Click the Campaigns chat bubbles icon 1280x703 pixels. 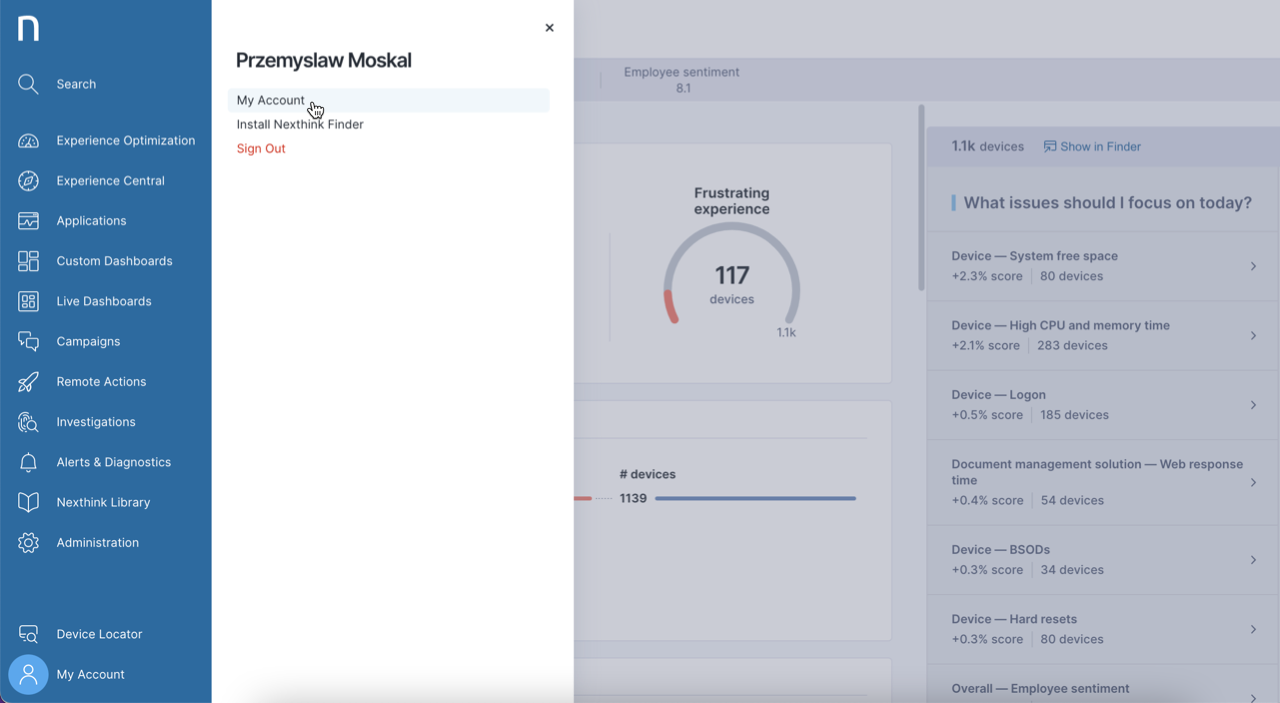(28, 342)
